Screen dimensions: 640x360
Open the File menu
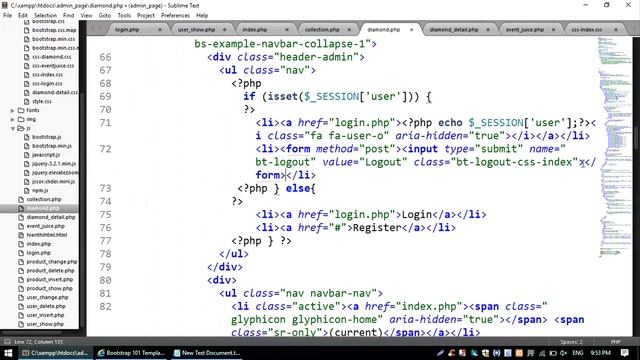[7, 15]
